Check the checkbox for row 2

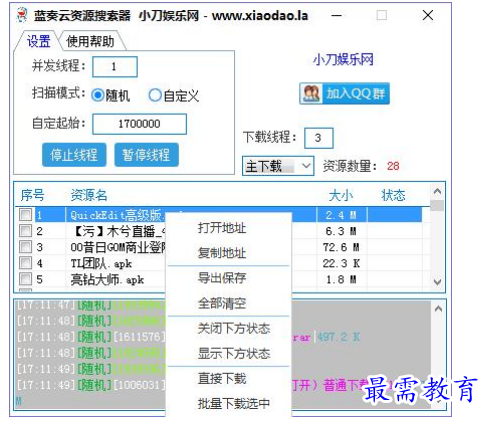[x=26, y=231]
